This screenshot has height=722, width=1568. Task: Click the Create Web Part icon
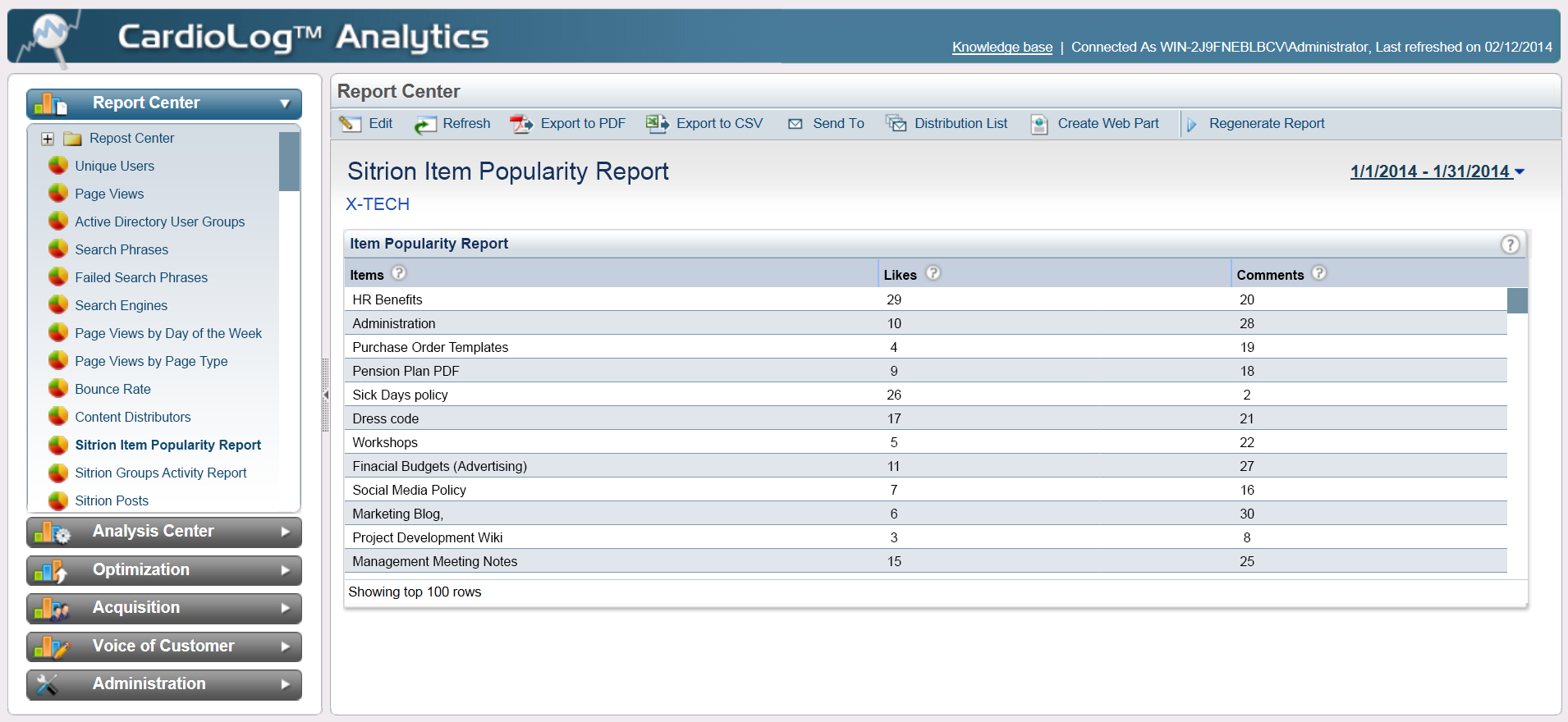click(1039, 124)
